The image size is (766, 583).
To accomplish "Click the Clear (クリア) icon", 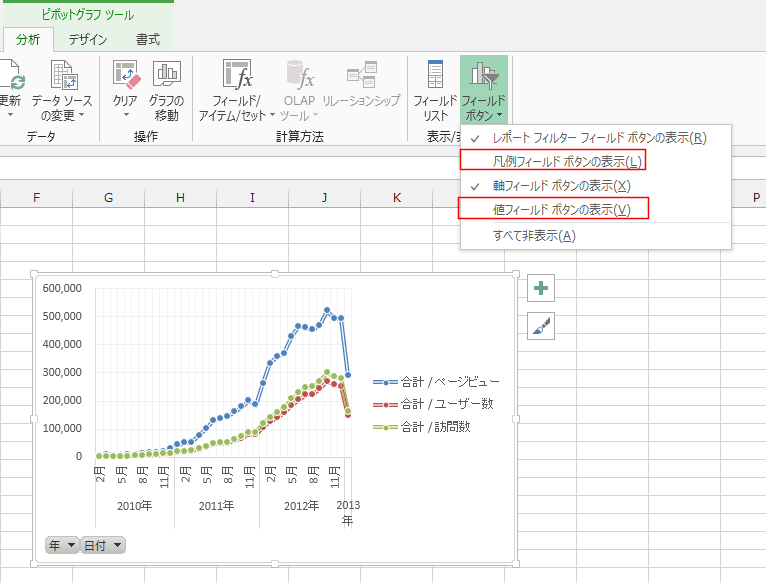I will [126, 75].
